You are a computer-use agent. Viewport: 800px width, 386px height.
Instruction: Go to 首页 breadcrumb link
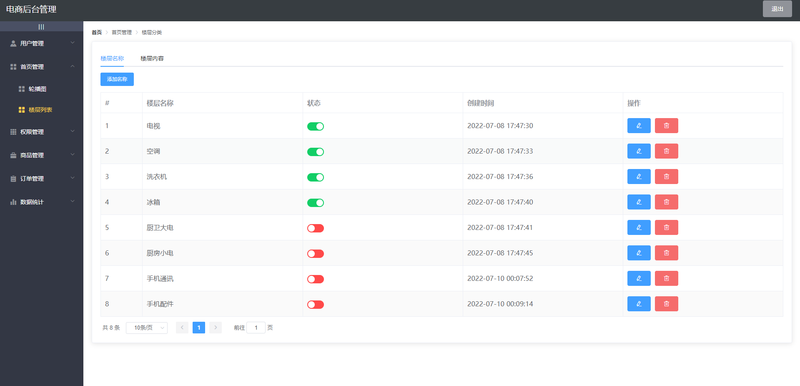click(x=96, y=33)
